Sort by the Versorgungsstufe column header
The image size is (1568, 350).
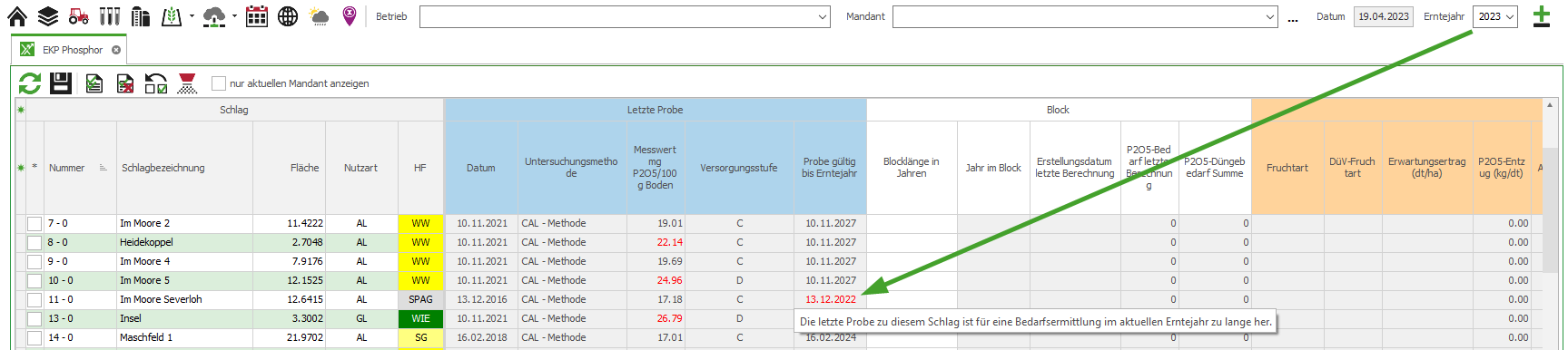pos(738,168)
